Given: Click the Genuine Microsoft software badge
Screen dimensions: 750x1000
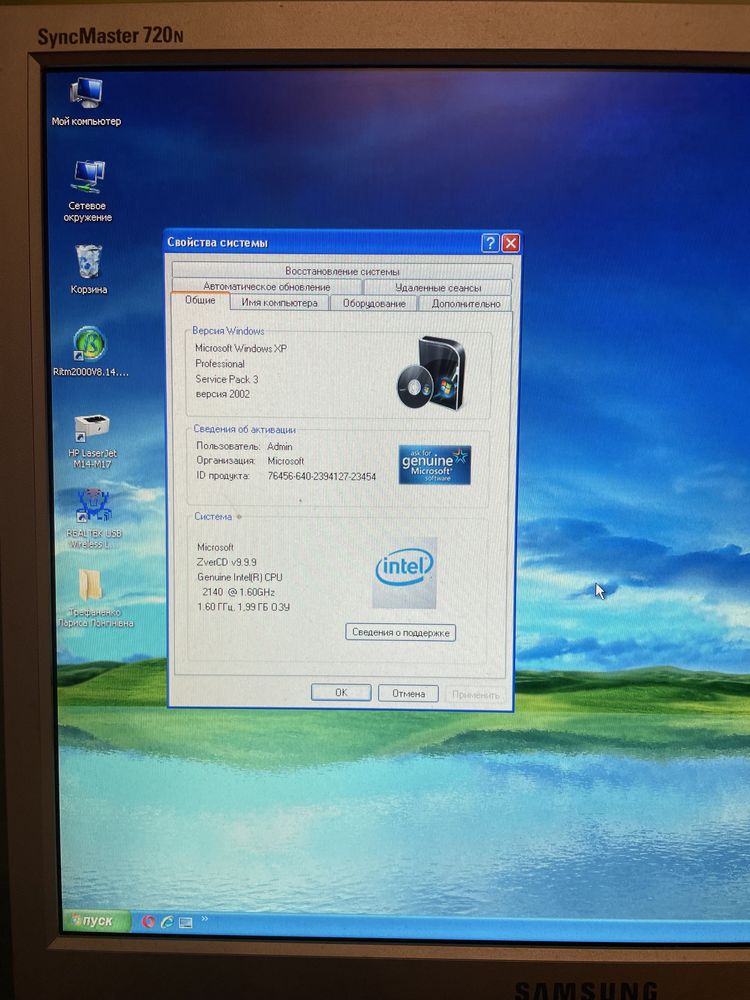Looking at the screenshot, I should [x=434, y=464].
